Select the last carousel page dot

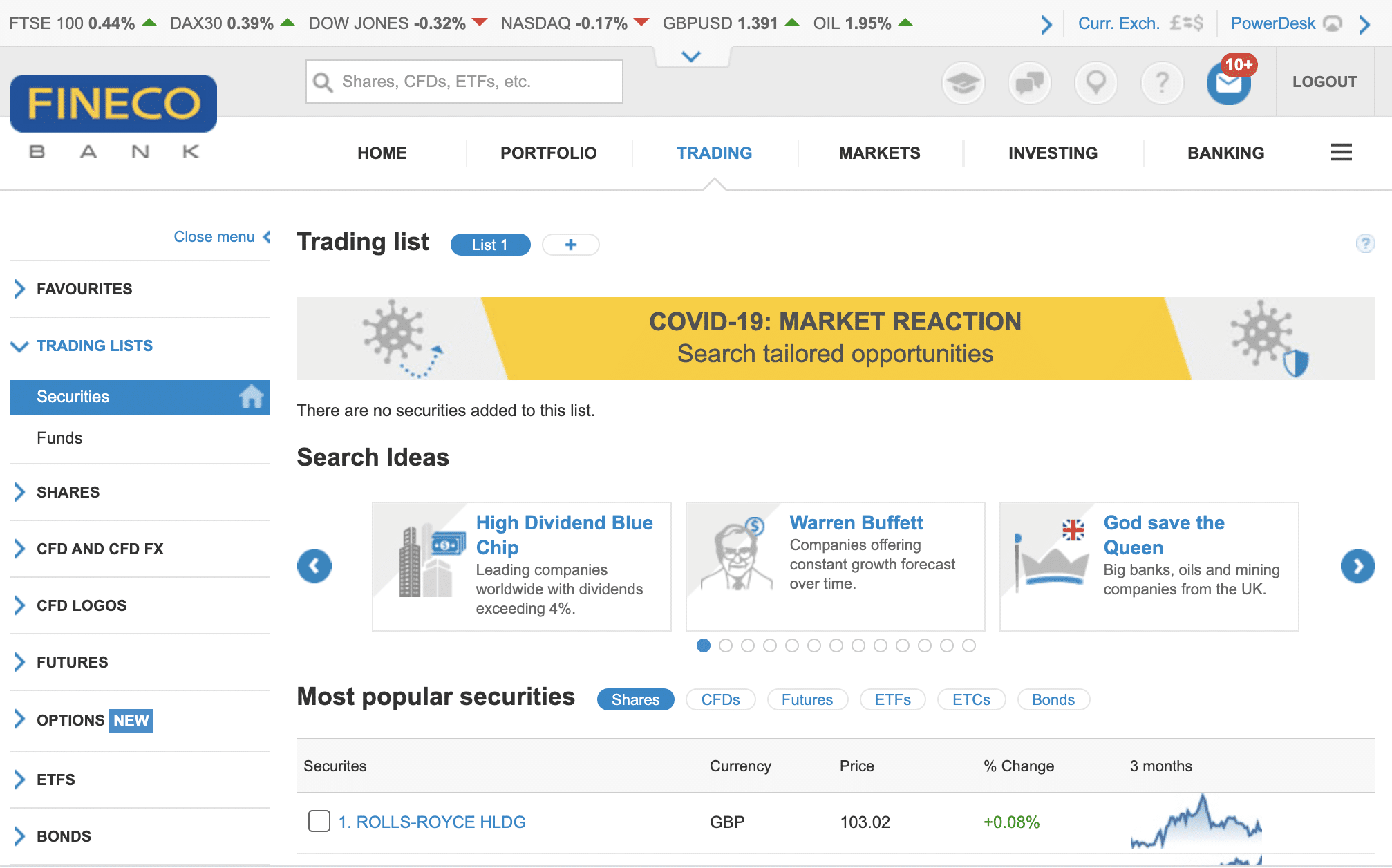969,645
